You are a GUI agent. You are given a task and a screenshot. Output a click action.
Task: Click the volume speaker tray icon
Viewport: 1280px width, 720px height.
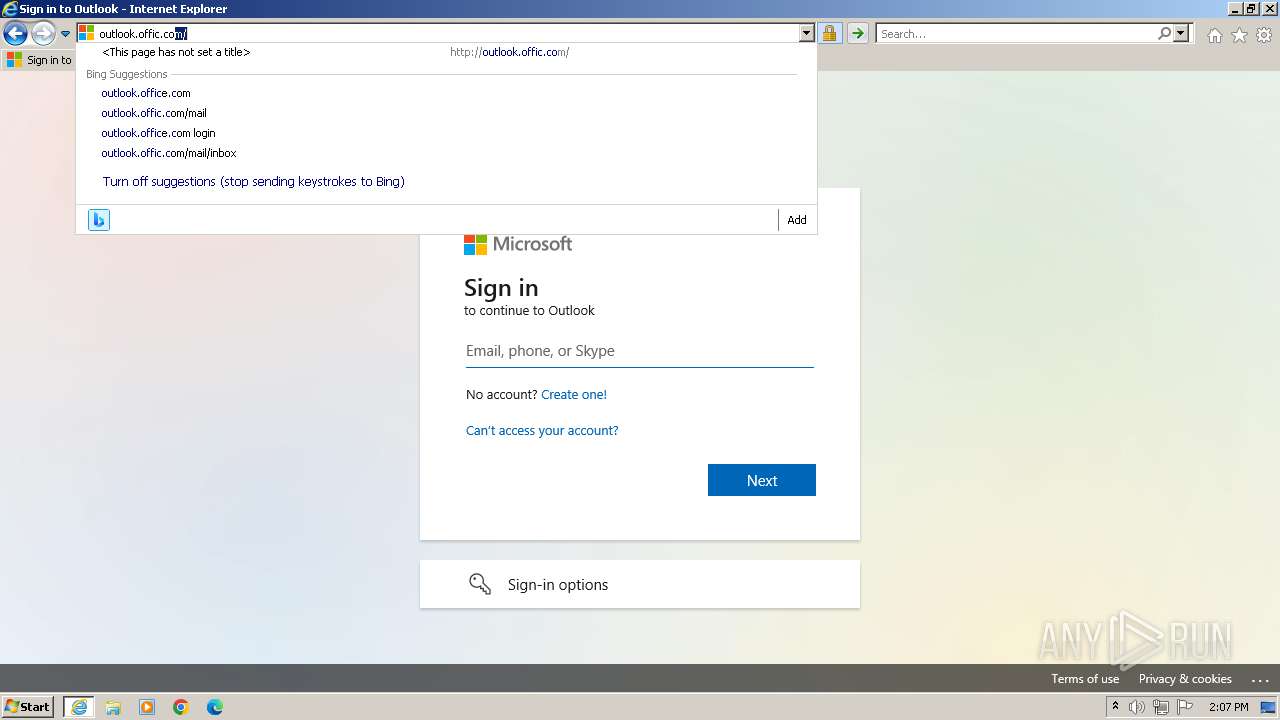[x=1137, y=707]
